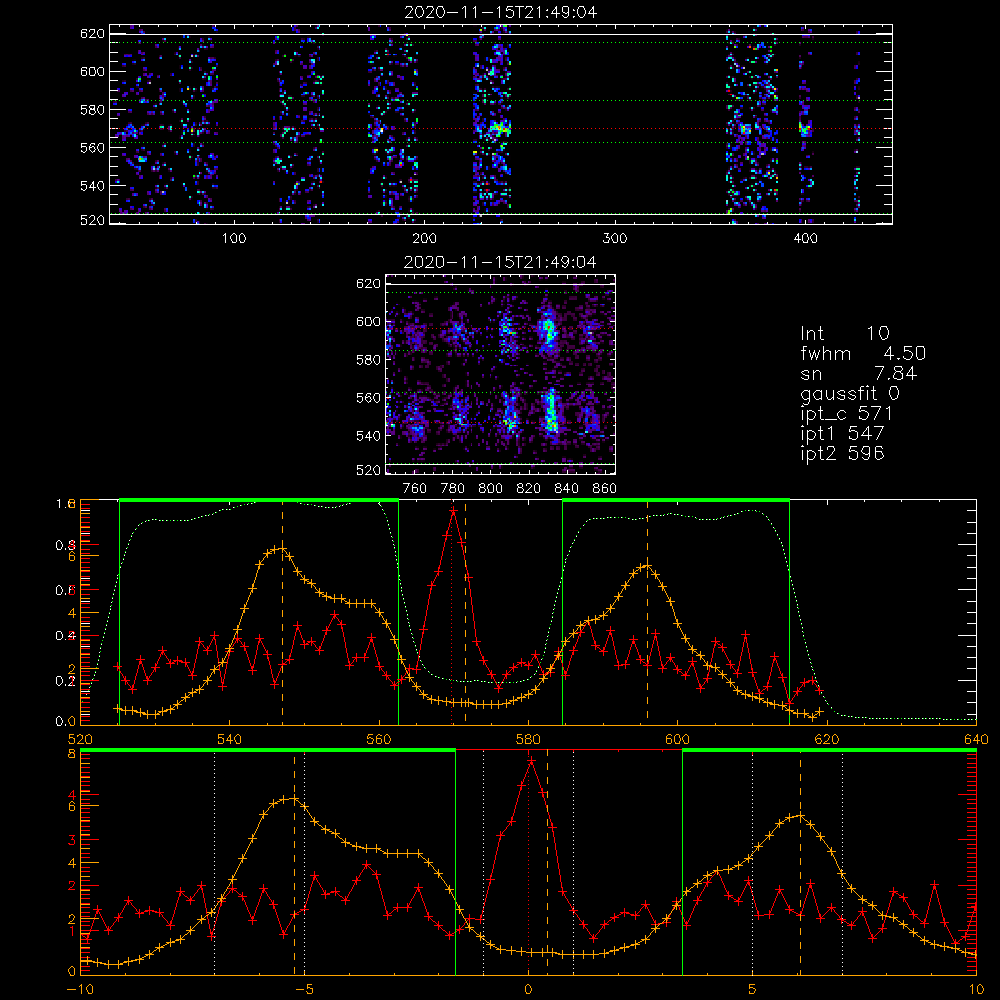This screenshot has width=1000, height=1000.
Task: Click x-axis label 840 under middle zoomed image
Action: [x=566, y=489]
